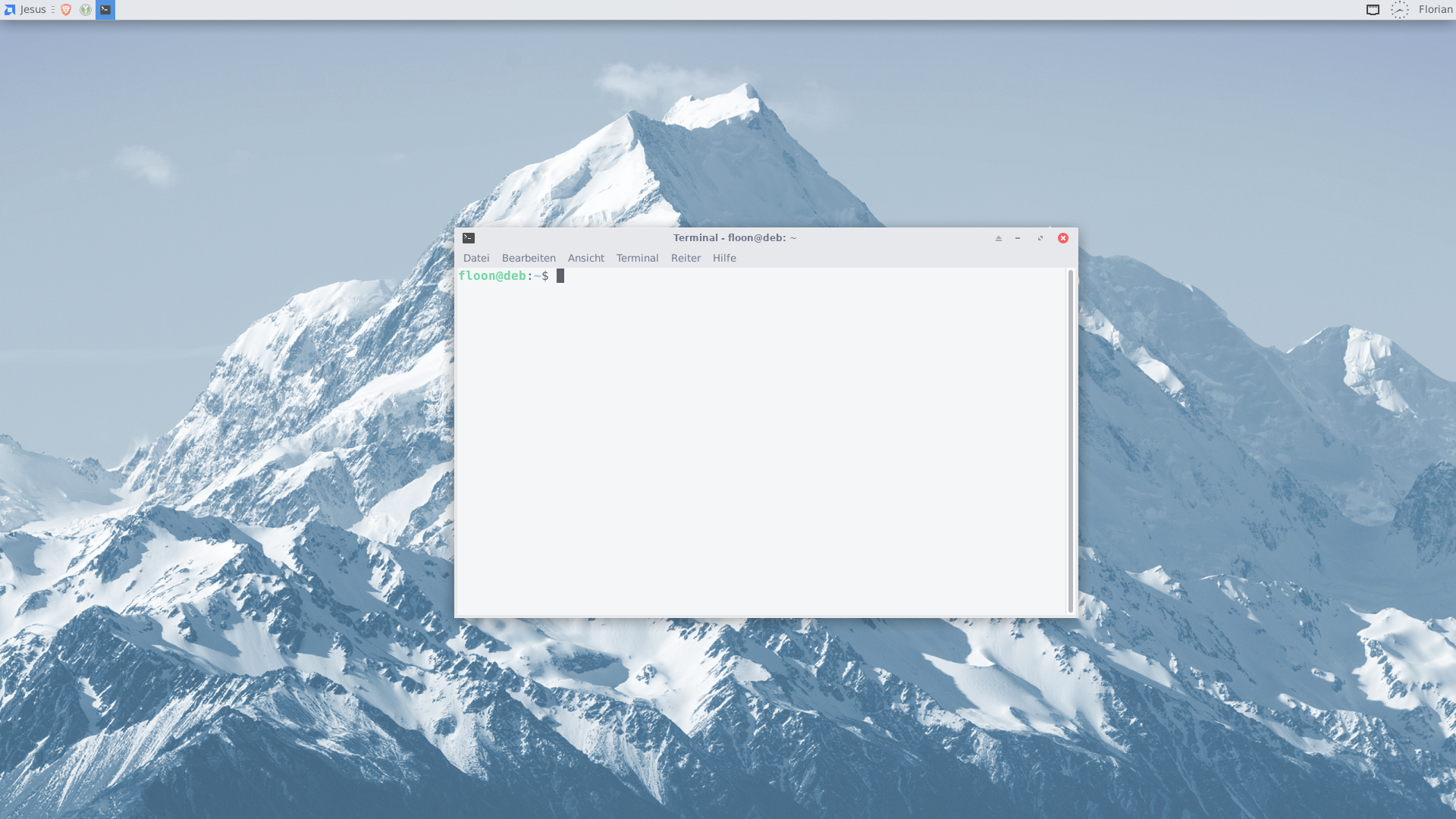Open the Terminal window menu icon in the title bar

pos(469,238)
